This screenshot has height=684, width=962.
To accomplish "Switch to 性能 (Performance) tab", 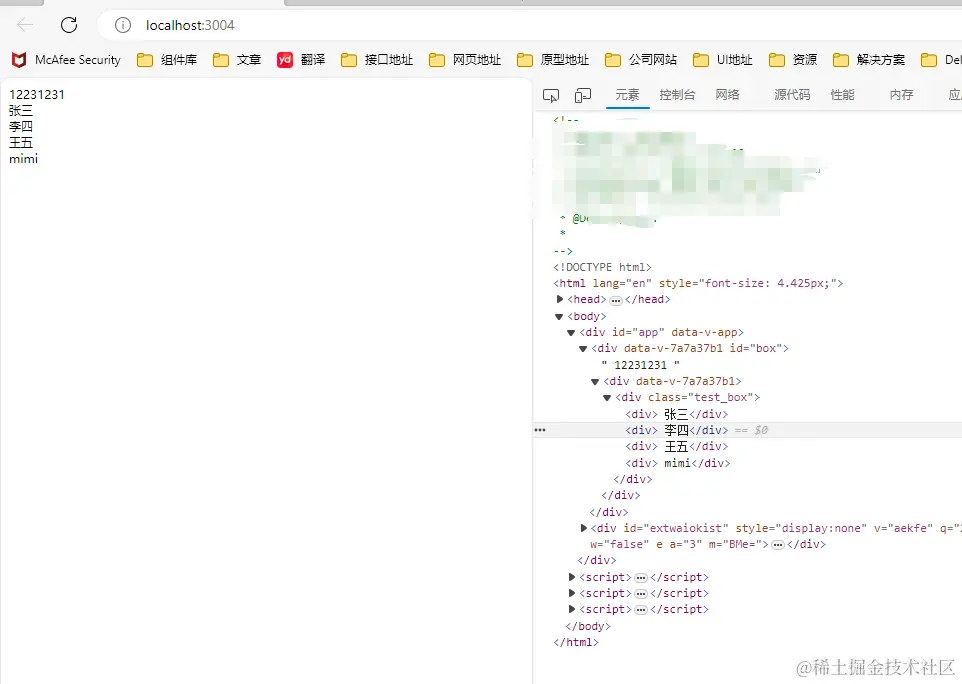I will click(842, 94).
